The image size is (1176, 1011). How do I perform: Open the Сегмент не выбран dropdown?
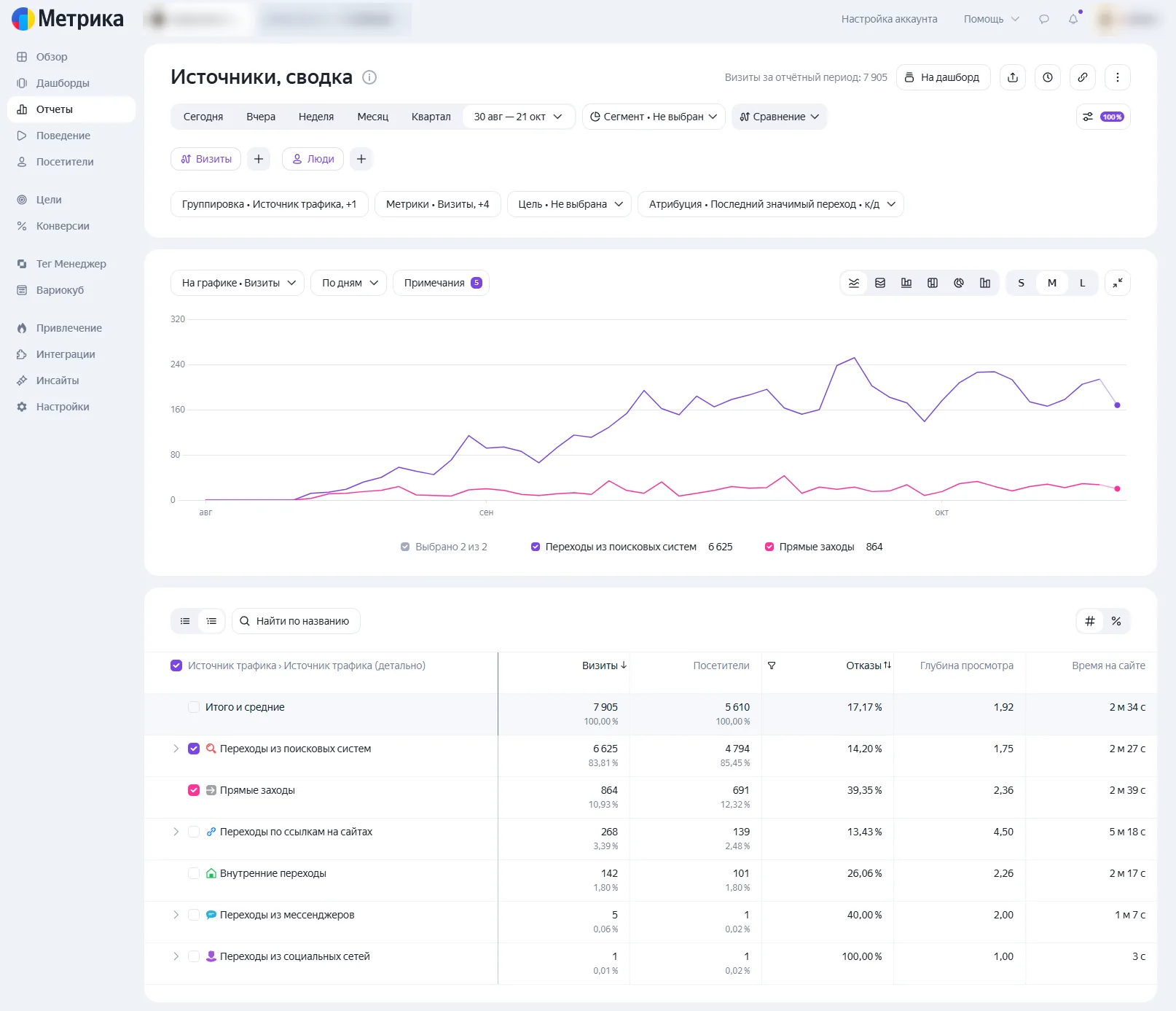[654, 117]
